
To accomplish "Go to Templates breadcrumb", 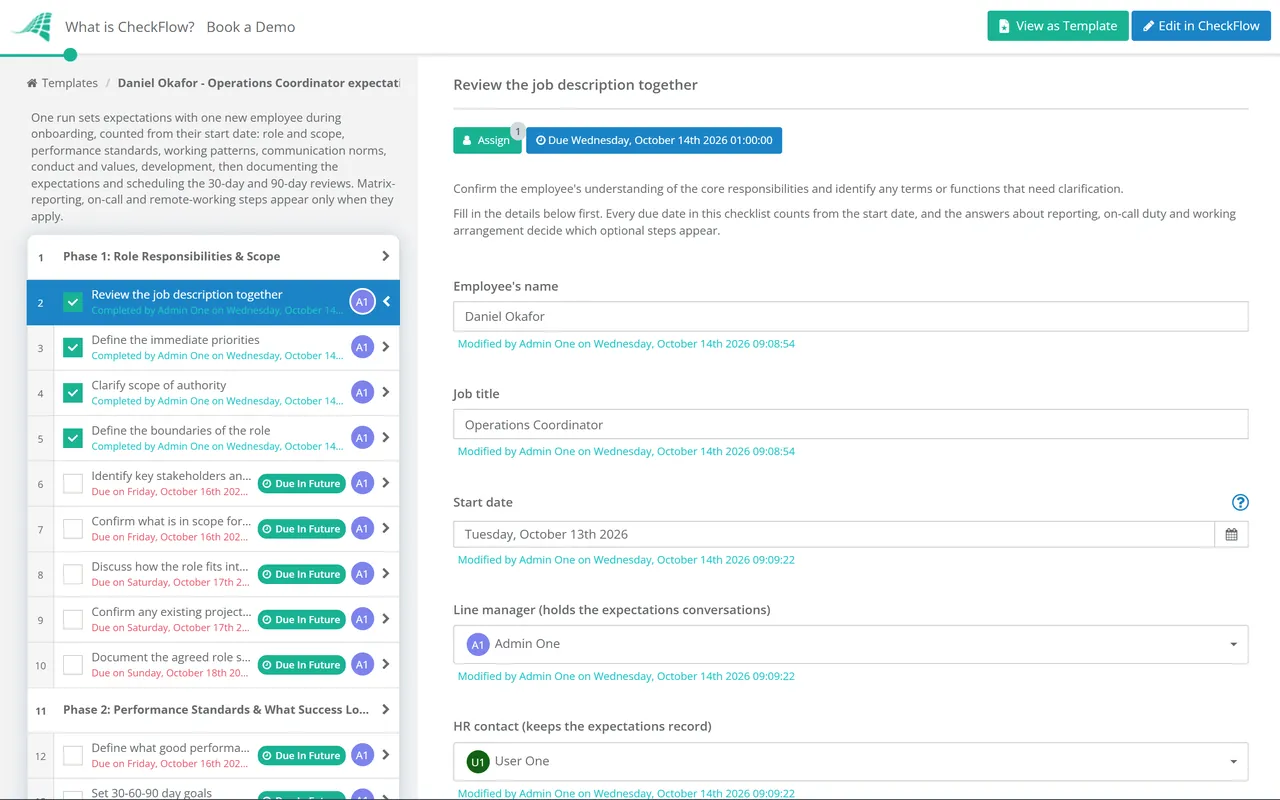I will coord(70,83).
